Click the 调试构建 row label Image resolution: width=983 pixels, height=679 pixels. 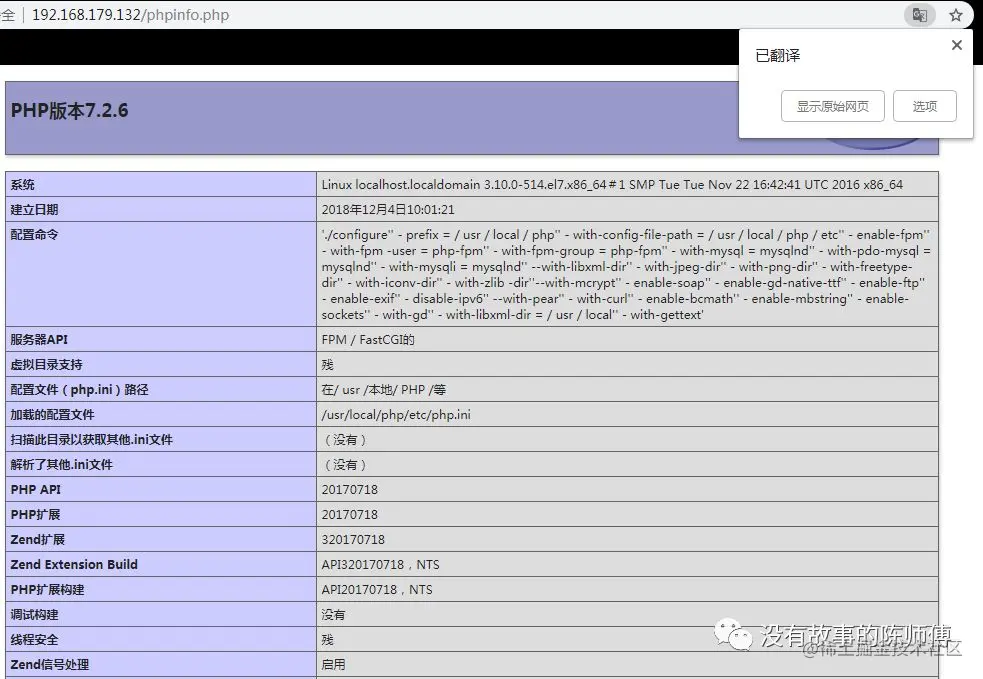tap(34, 614)
